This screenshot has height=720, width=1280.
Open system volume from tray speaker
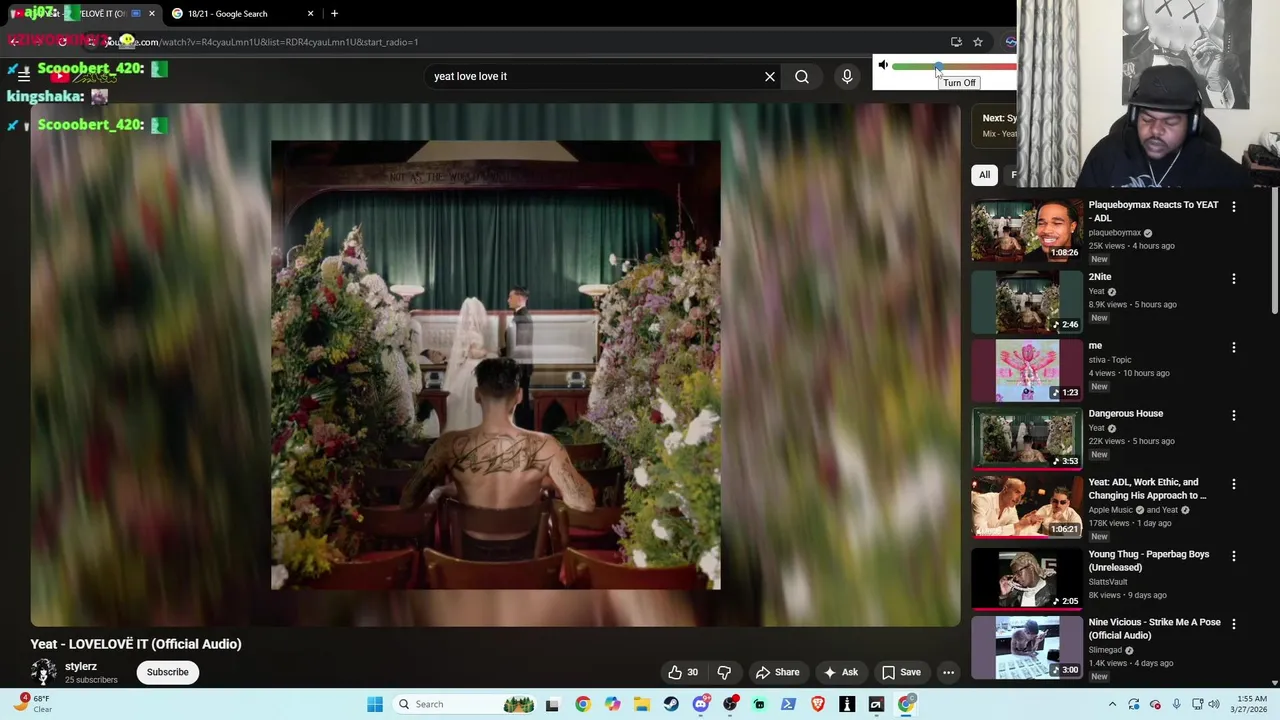click(1214, 704)
